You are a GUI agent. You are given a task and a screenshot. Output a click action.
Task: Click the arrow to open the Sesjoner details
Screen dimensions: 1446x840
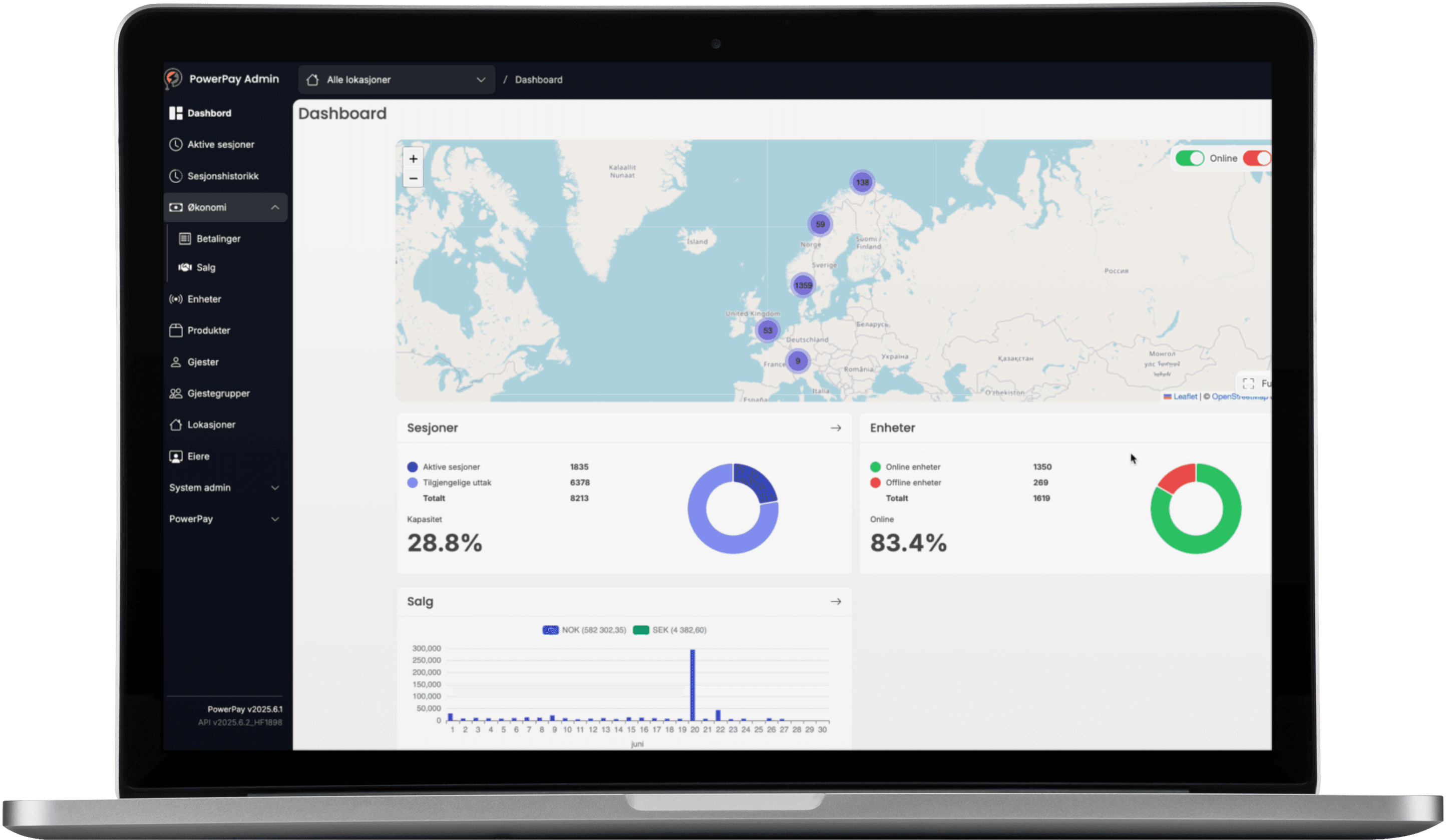[837, 428]
